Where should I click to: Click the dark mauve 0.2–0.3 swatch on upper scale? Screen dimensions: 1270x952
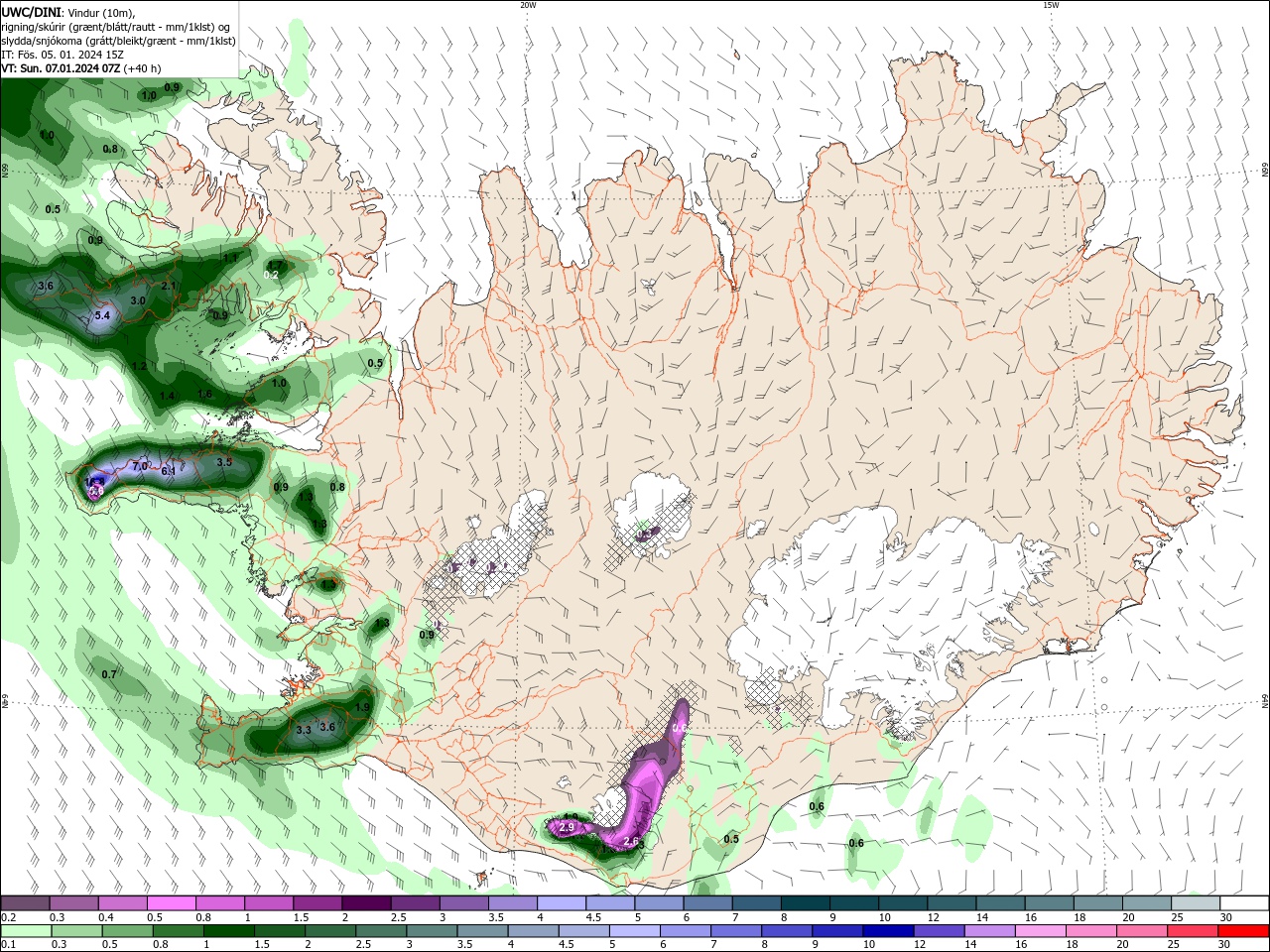pos(26,903)
